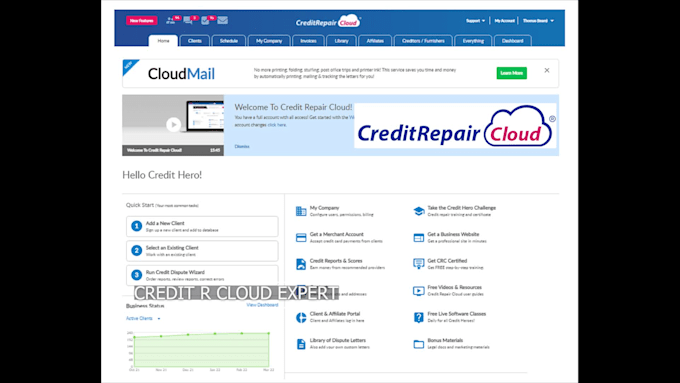
Task: Click the Library of Dispute Letters icon
Action: point(301,344)
